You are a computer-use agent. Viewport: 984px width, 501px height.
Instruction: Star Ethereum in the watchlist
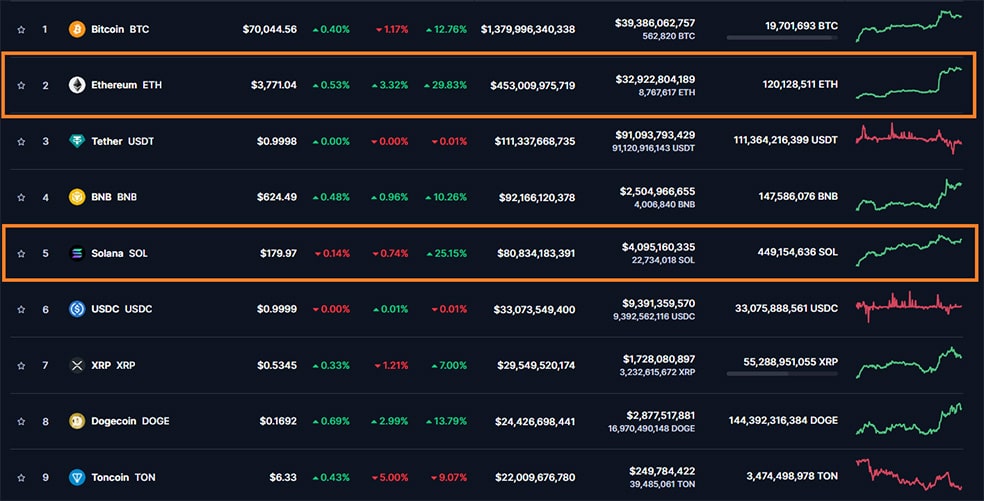point(21,85)
